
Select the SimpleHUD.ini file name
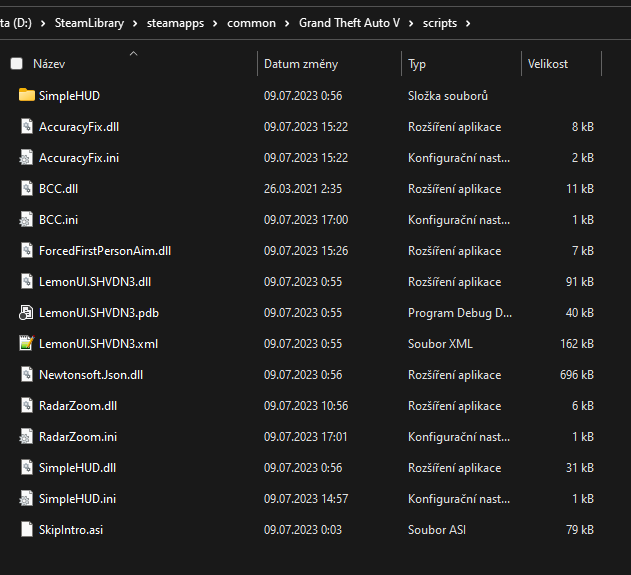point(77,498)
